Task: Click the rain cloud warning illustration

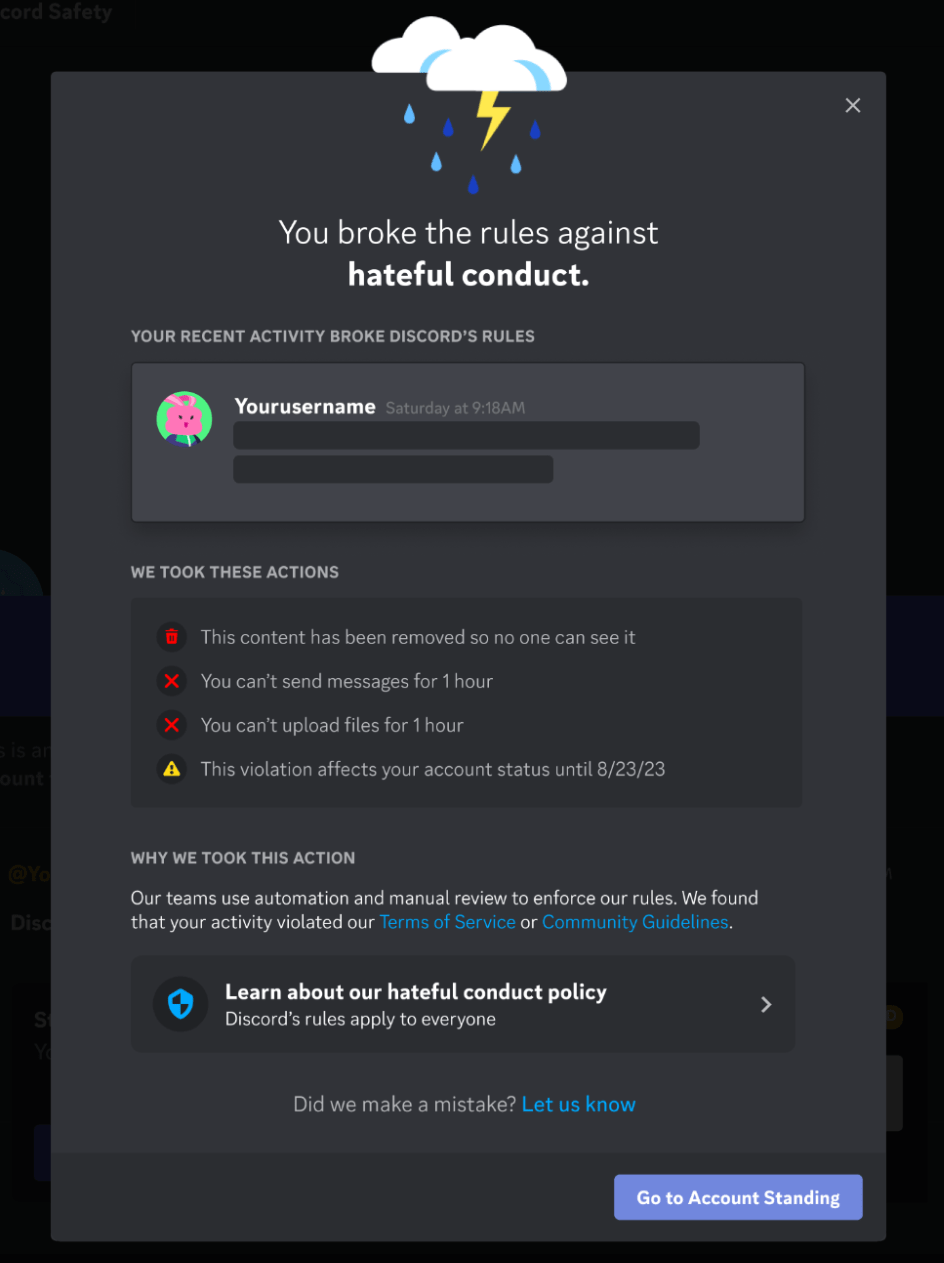Action: coord(468,100)
